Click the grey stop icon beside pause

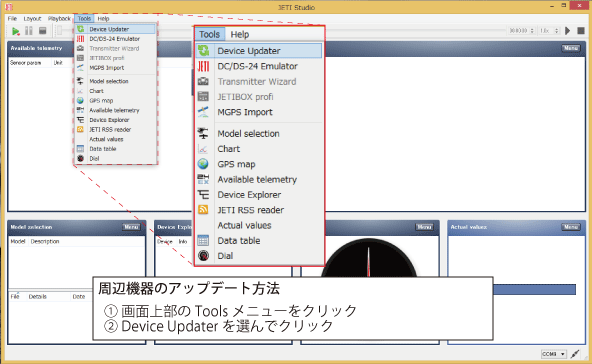point(43,31)
